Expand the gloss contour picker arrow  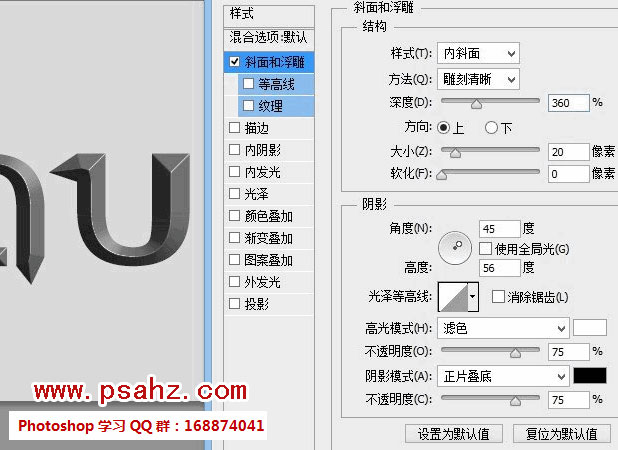click(x=473, y=296)
